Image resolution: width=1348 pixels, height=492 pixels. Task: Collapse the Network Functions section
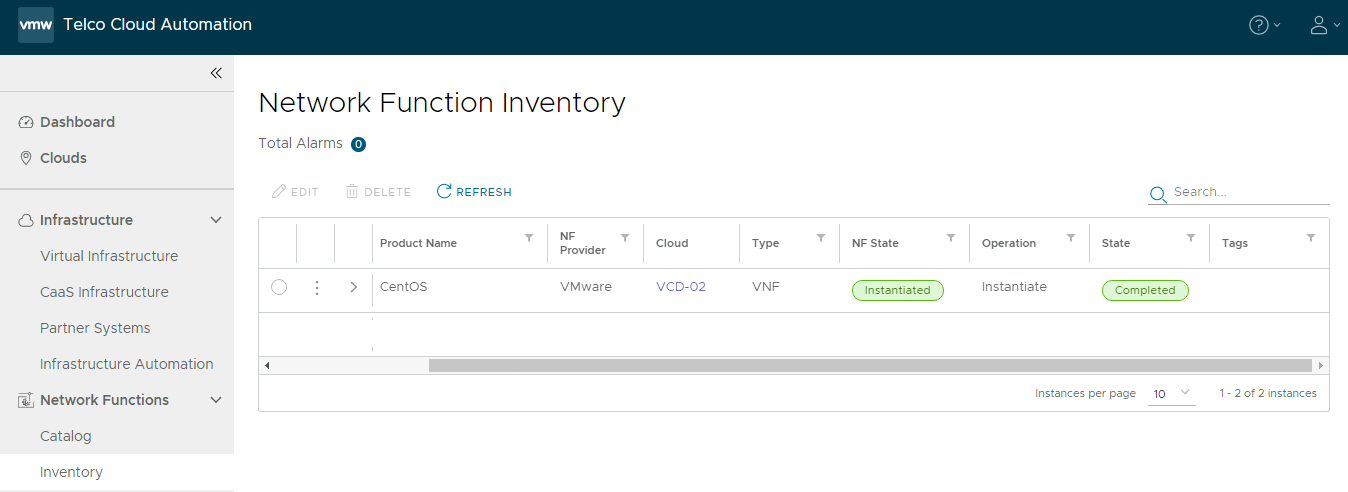point(215,400)
